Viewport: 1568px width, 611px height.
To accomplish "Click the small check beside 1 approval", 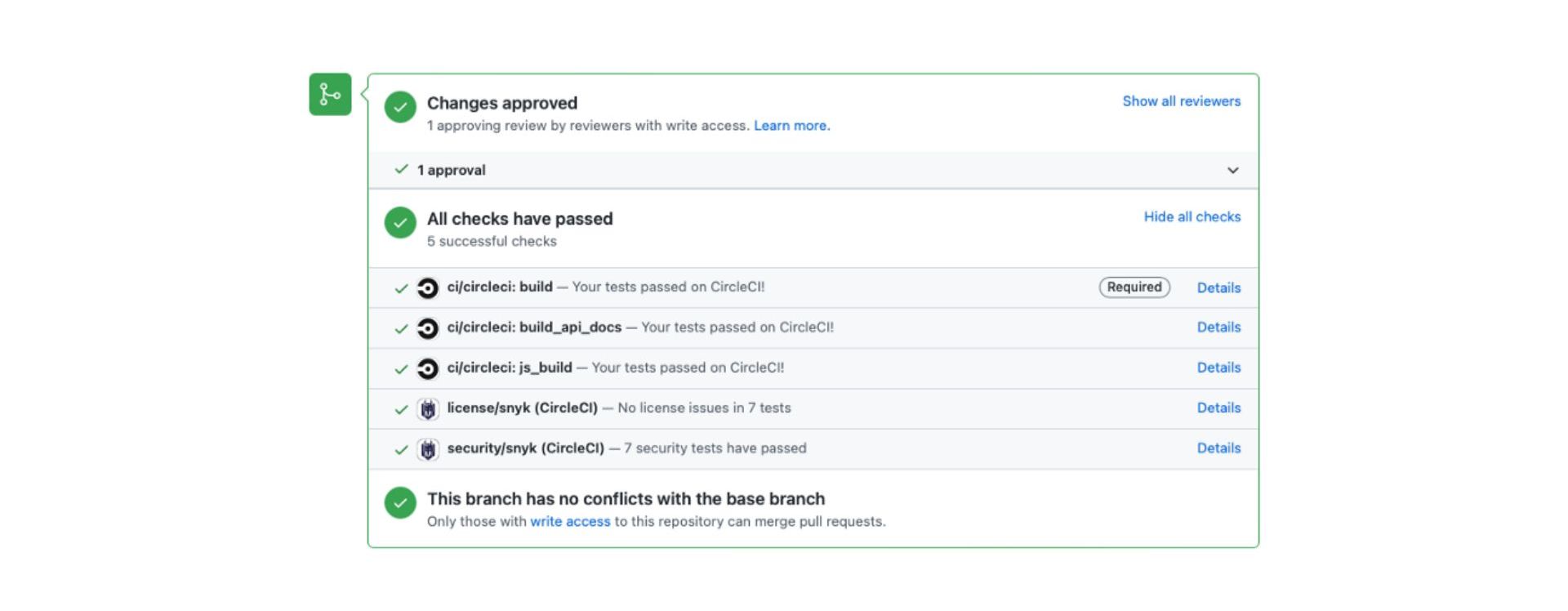I will [401, 169].
